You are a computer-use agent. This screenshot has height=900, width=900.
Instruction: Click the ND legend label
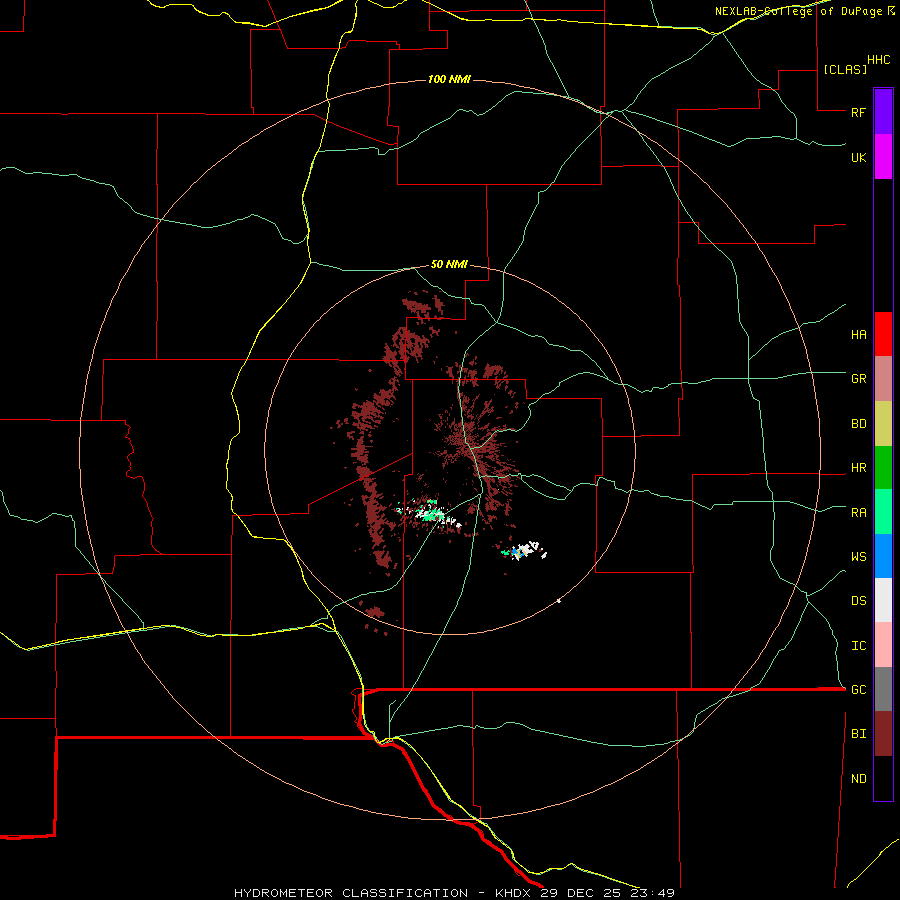[x=859, y=779]
